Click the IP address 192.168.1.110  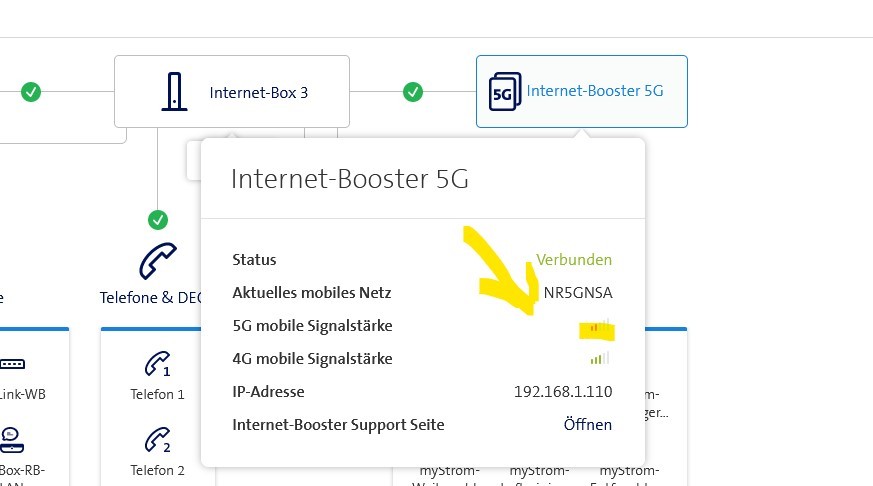(x=563, y=391)
